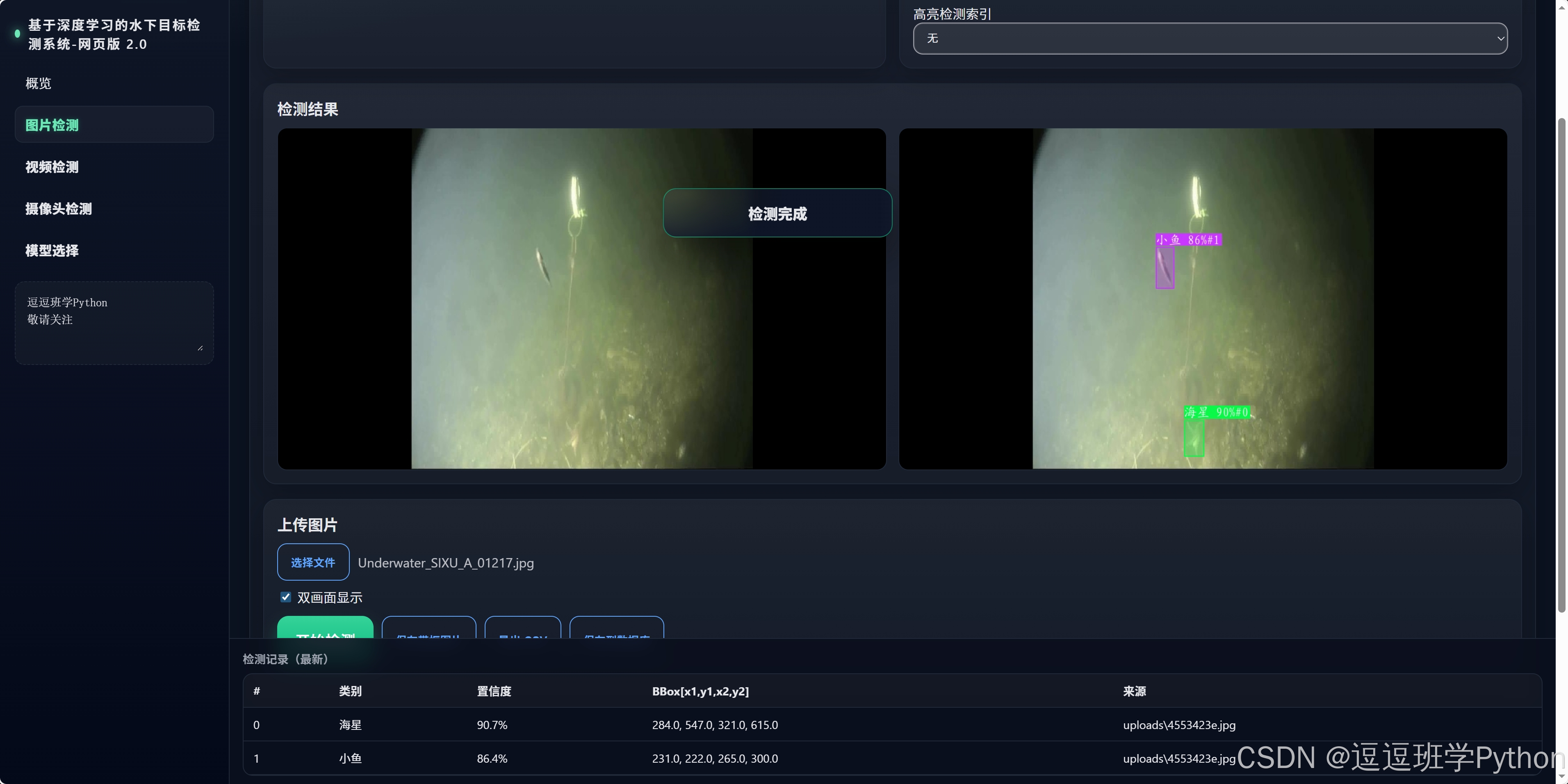Image resolution: width=1568 pixels, height=784 pixels.
Task: Click the purple 小鱼 86% detection label
Action: 1188,240
